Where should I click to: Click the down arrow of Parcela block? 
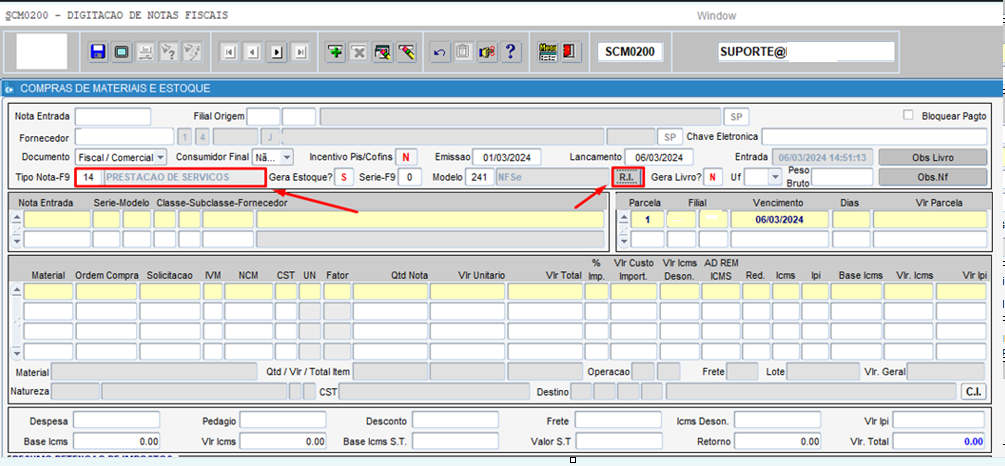click(x=624, y=241)
